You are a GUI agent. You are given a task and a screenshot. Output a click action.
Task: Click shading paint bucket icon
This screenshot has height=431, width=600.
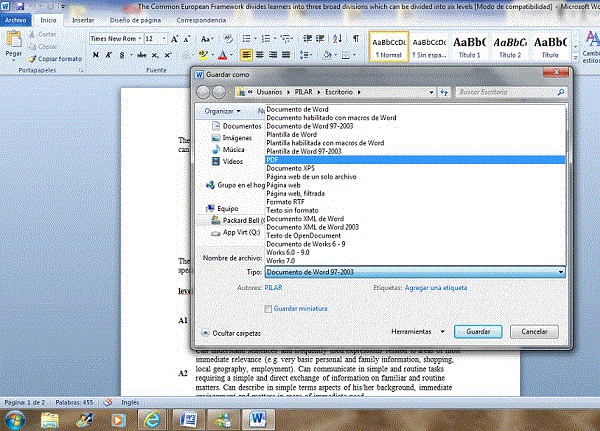[327, 56]
